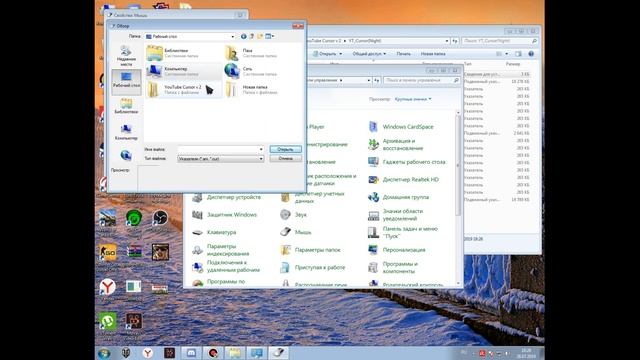Click the Тип column header in Explorer
Screen dimensions: 640x360
[x=468, y=64]
